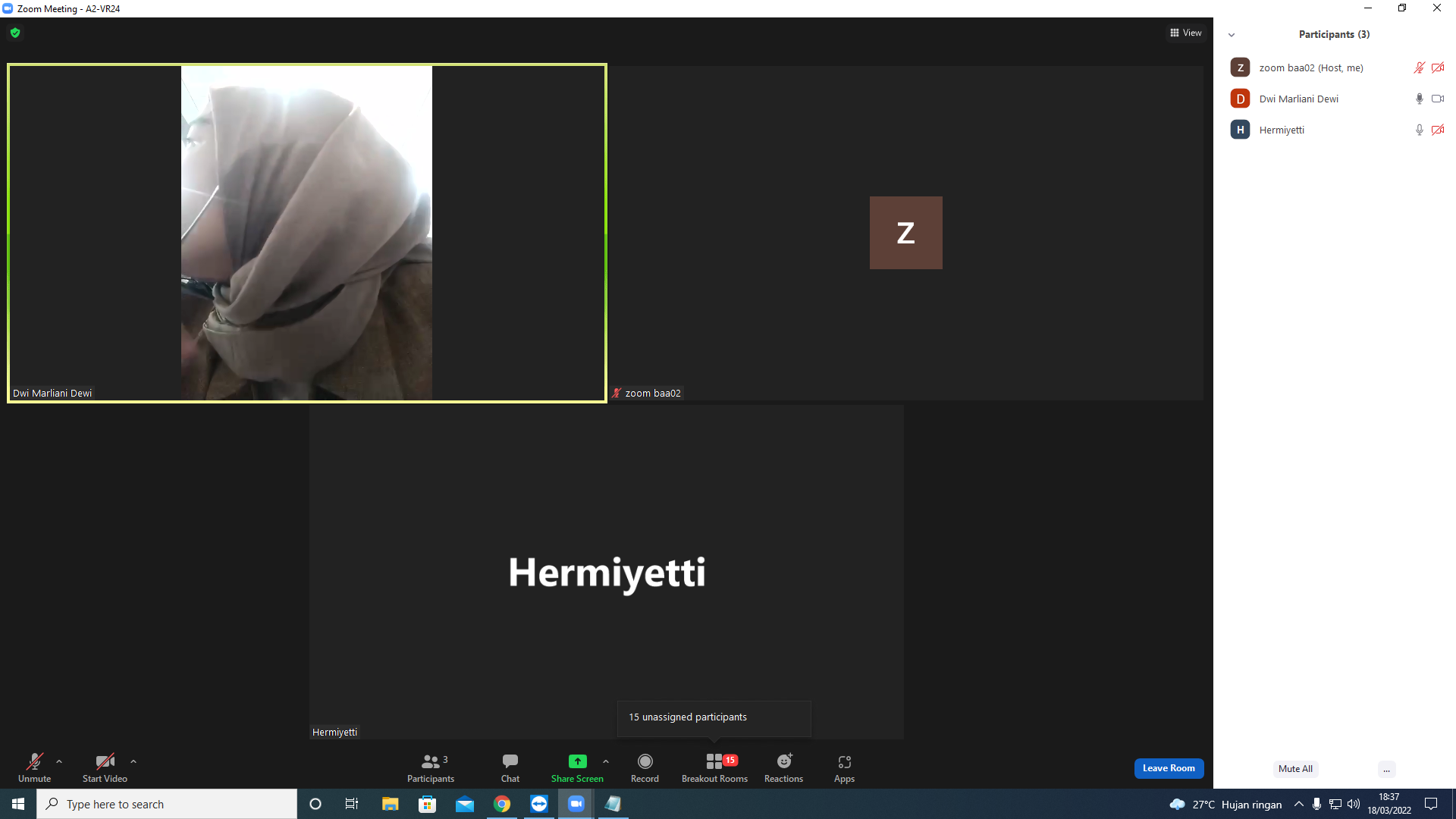1456x819 pixels.
Task: Expand share screen options arrow
Action: pos(606,761)
